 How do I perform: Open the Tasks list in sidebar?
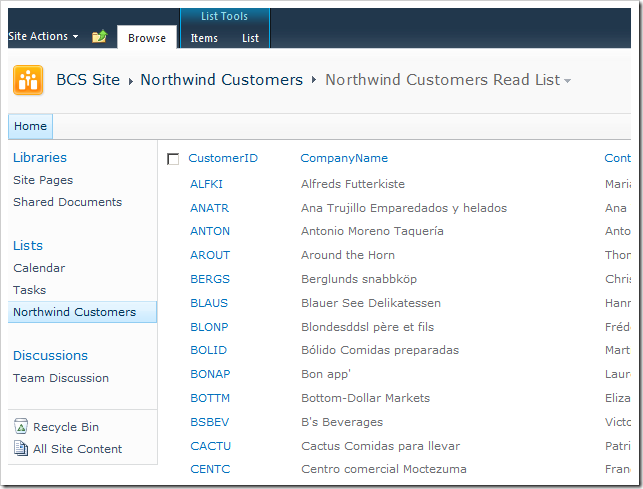click(29, 290)
